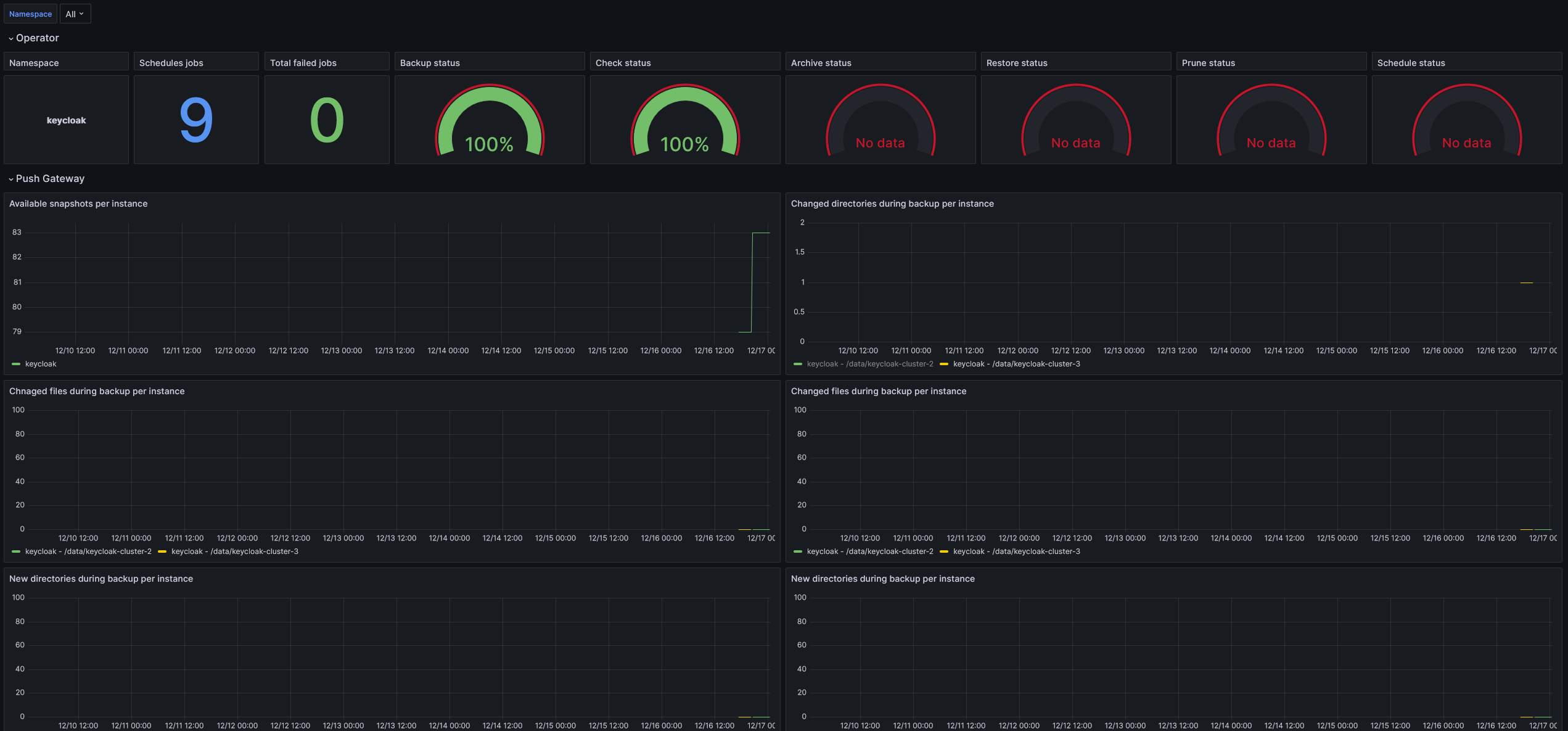
Task: Toggle keycloak series in Available snapshots legend
Action: point(41,364)
